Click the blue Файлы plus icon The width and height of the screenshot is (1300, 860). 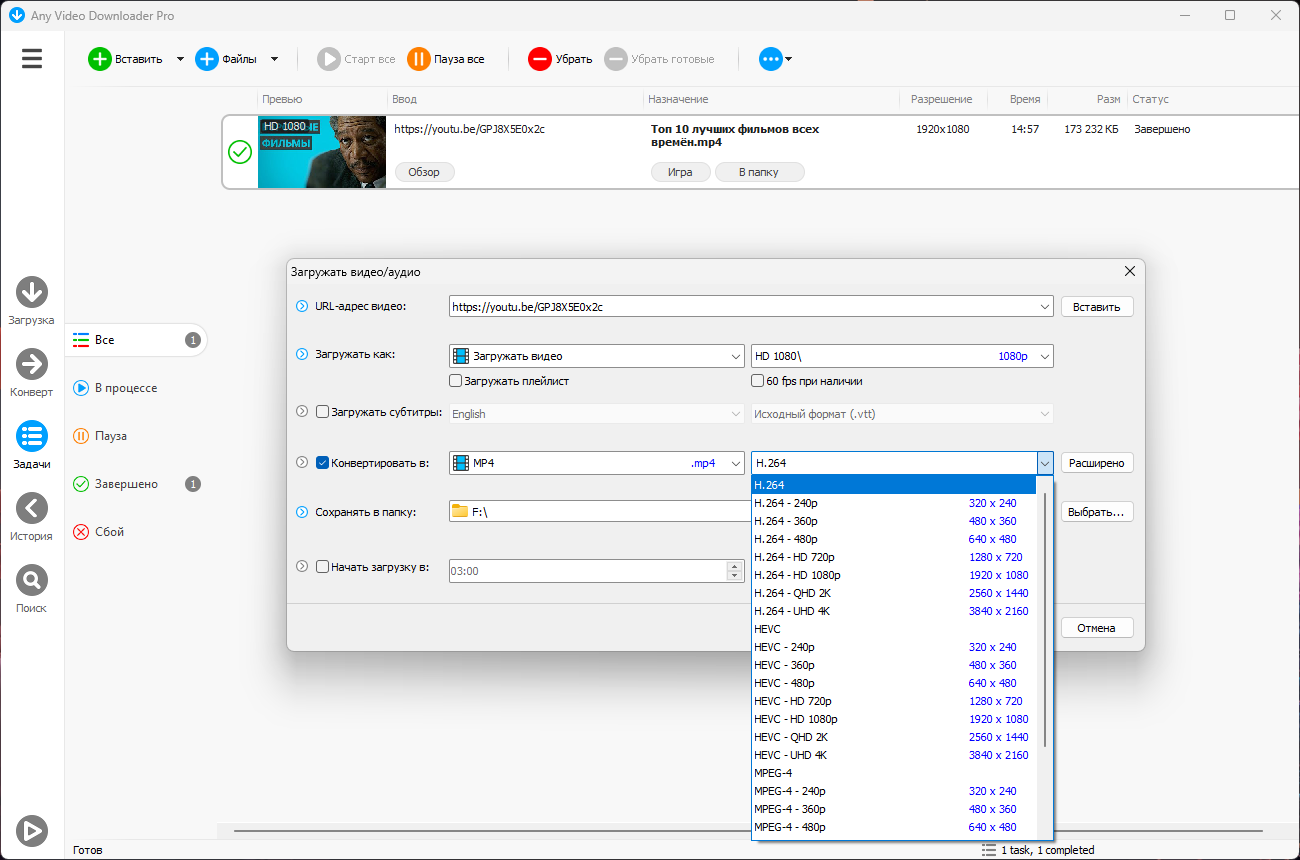click(207, 59)
